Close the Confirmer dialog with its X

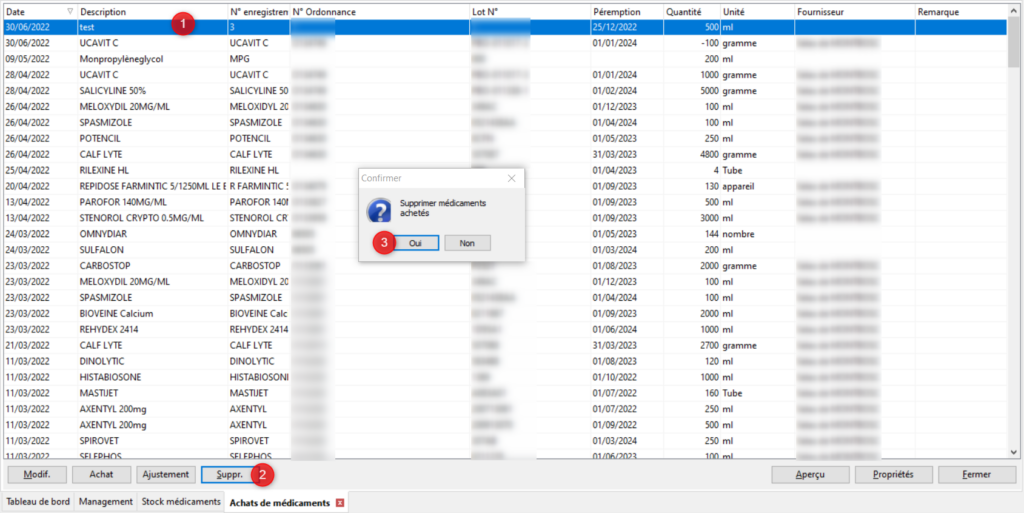tap(511, 178)
